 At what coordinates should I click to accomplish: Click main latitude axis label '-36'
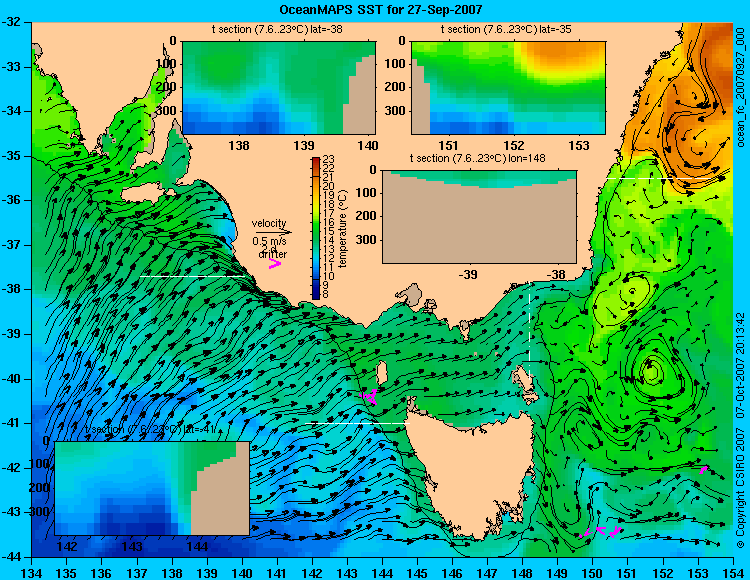pyautogui.click(x=11, y=200)
